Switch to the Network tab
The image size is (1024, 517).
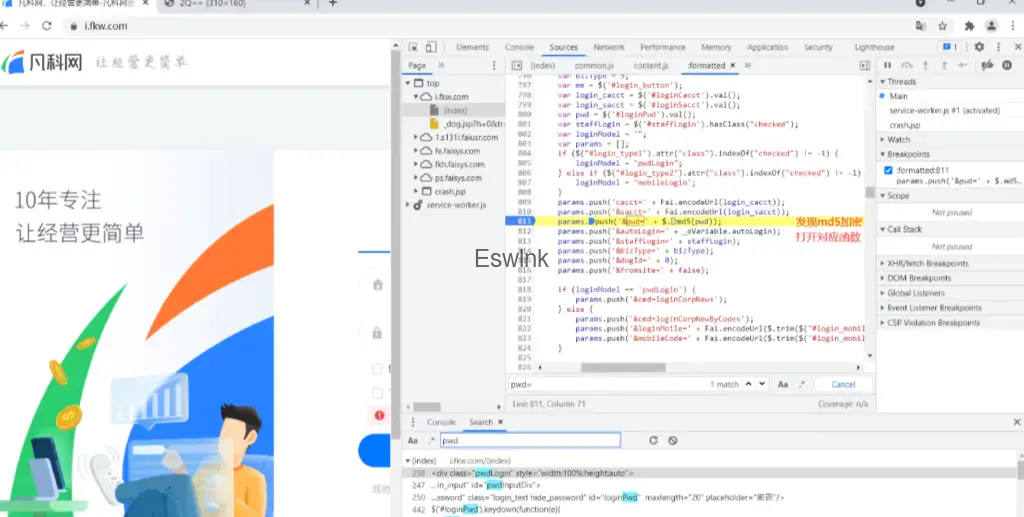pyautogui.click(x=608, y=47)
